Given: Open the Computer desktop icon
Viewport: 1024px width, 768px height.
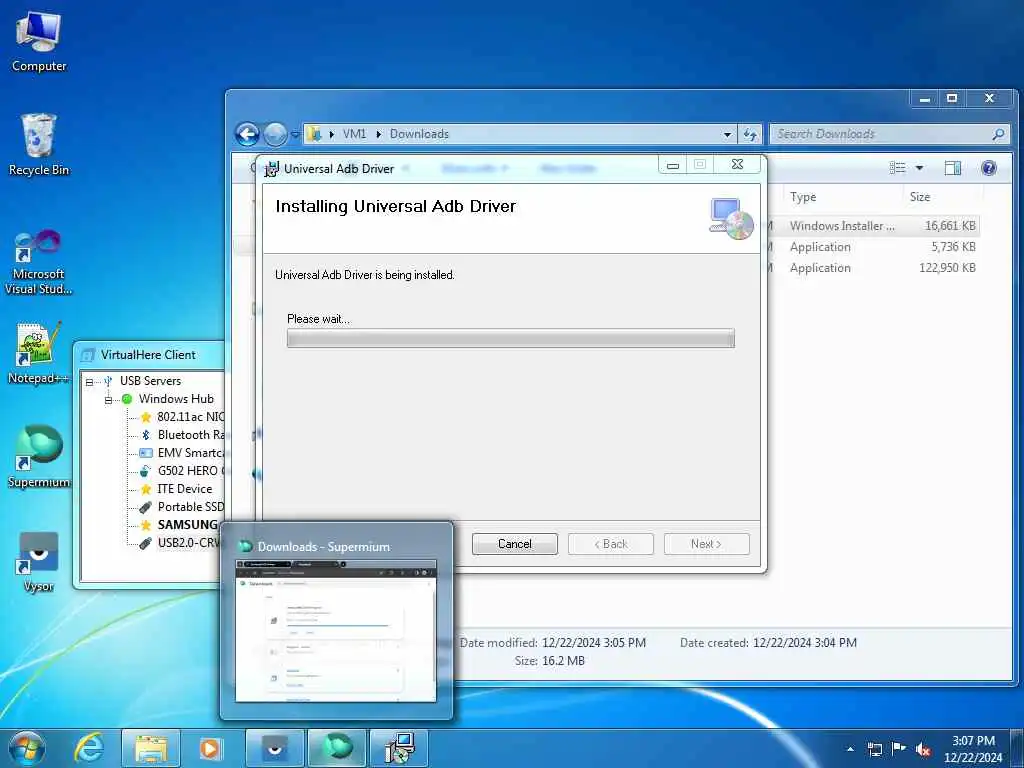Looking at the screenshot, I should click(39, 42).
